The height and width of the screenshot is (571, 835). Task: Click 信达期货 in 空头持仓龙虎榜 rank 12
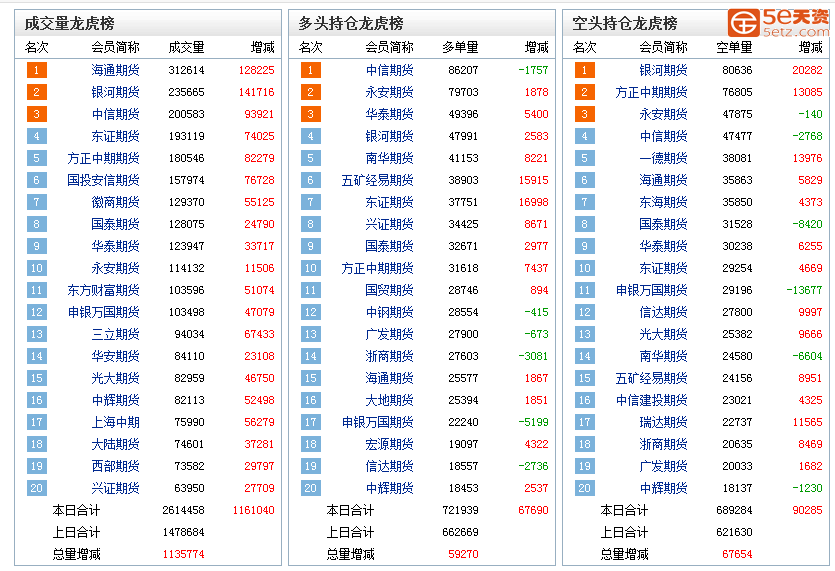tap(663, 312)
